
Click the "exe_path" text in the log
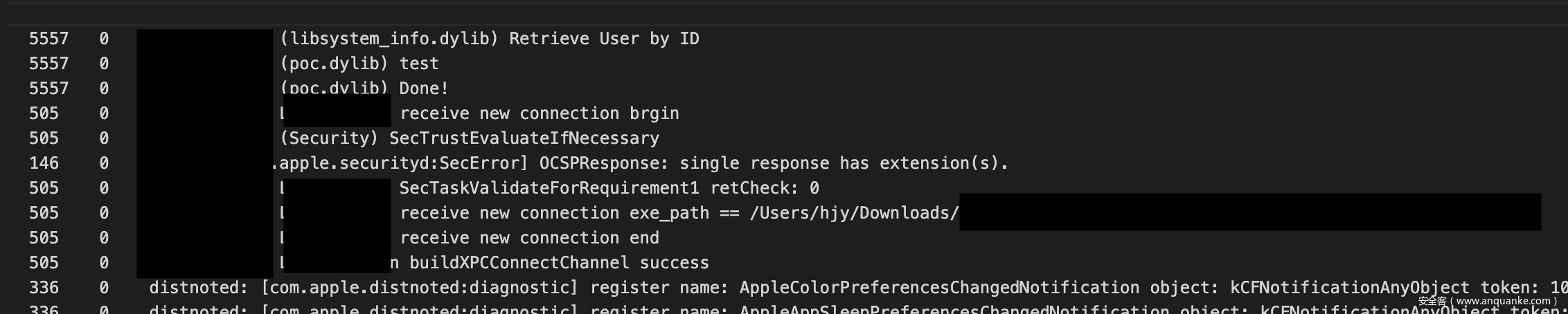tap(669, 213)
